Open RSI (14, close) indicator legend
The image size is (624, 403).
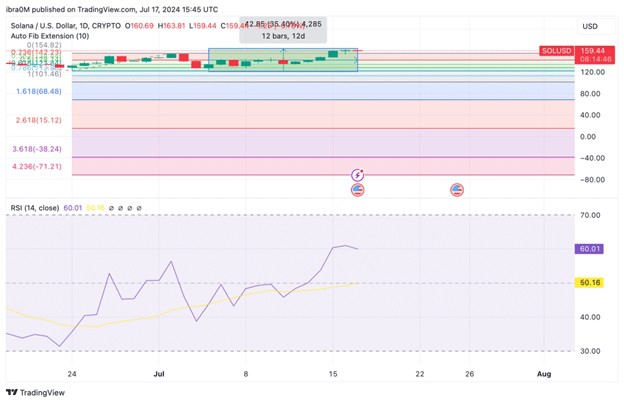35,208
